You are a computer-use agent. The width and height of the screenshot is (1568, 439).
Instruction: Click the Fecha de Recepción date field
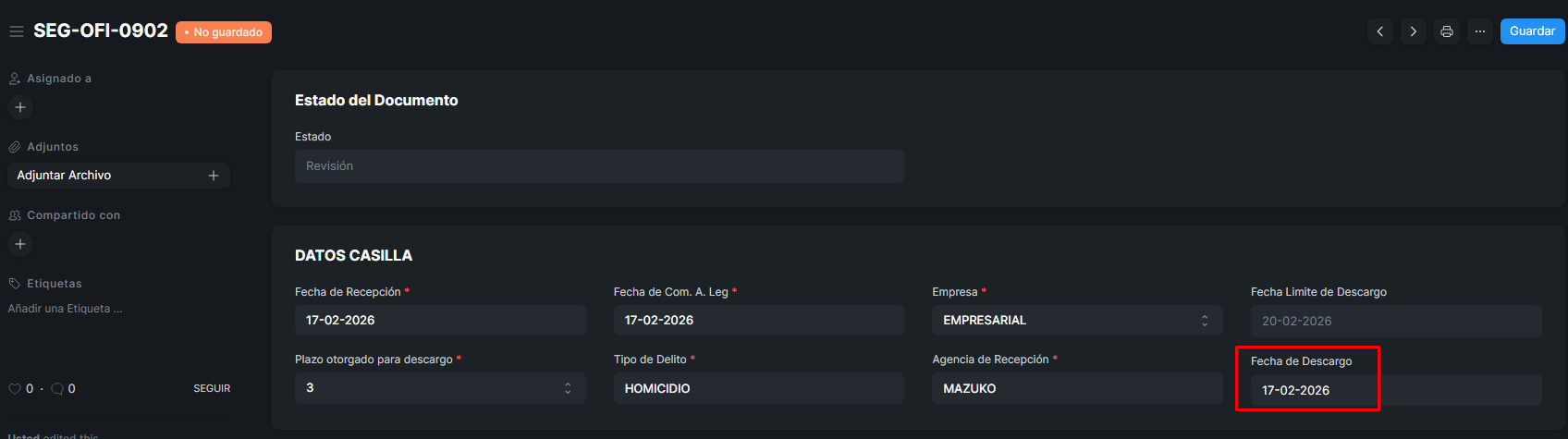(440, 321)
